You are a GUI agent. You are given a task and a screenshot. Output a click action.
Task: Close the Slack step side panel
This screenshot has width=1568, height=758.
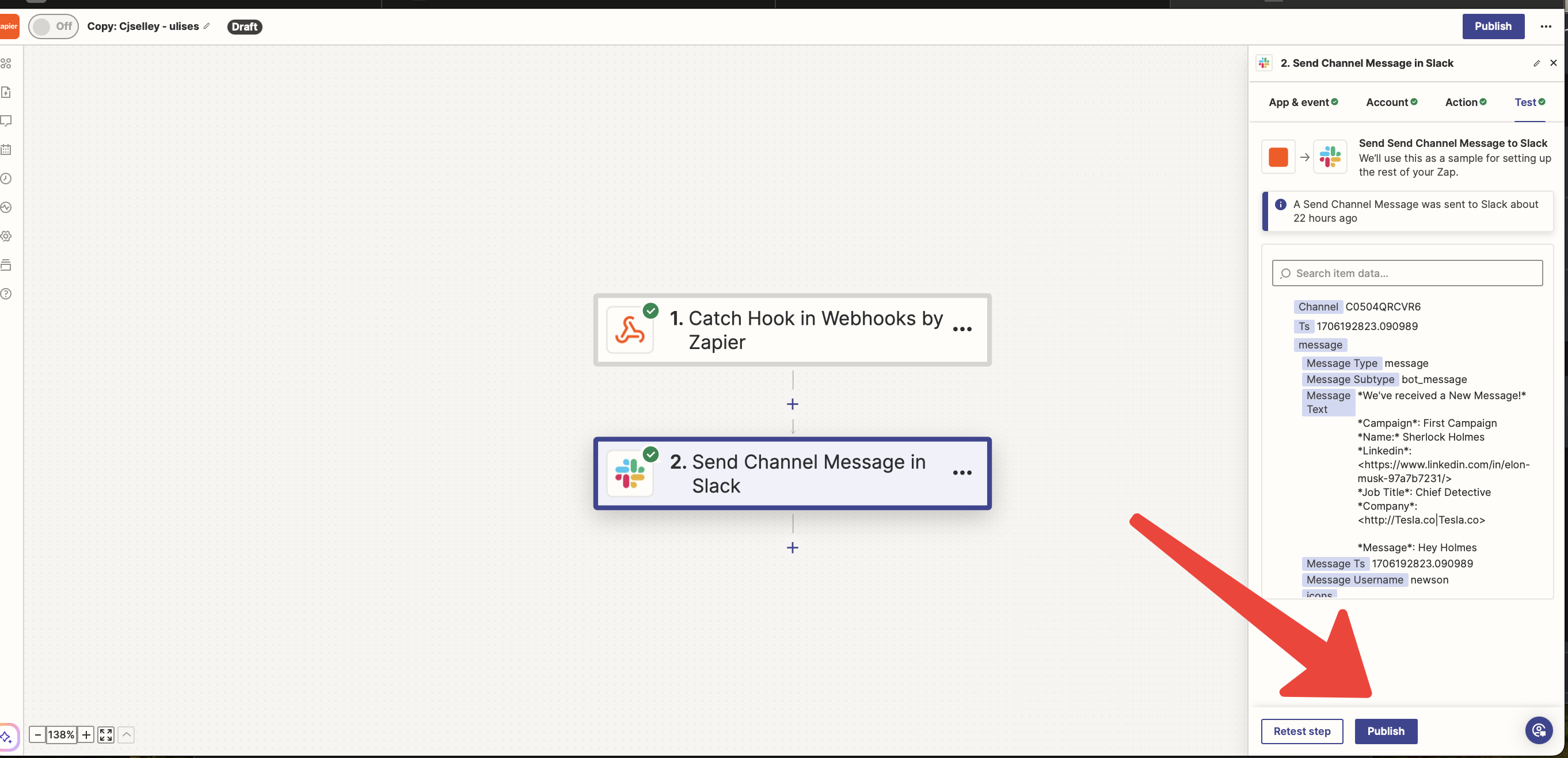(1553, 63)
